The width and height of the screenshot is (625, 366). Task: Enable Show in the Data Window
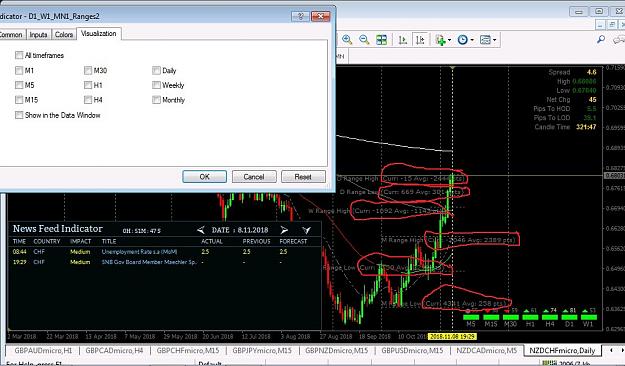[19, 115]
